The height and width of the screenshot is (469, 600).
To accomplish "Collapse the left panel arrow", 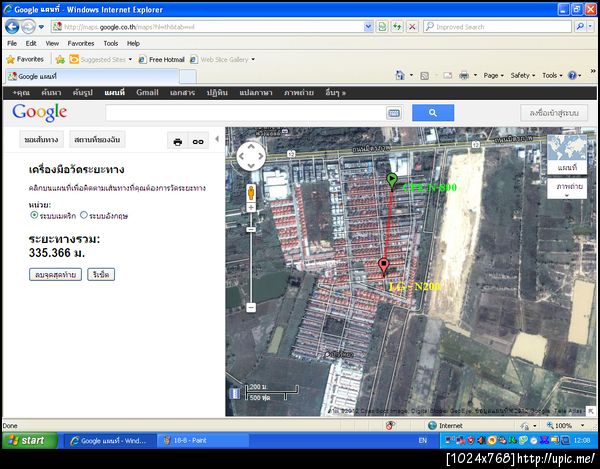I will (217, 139).
